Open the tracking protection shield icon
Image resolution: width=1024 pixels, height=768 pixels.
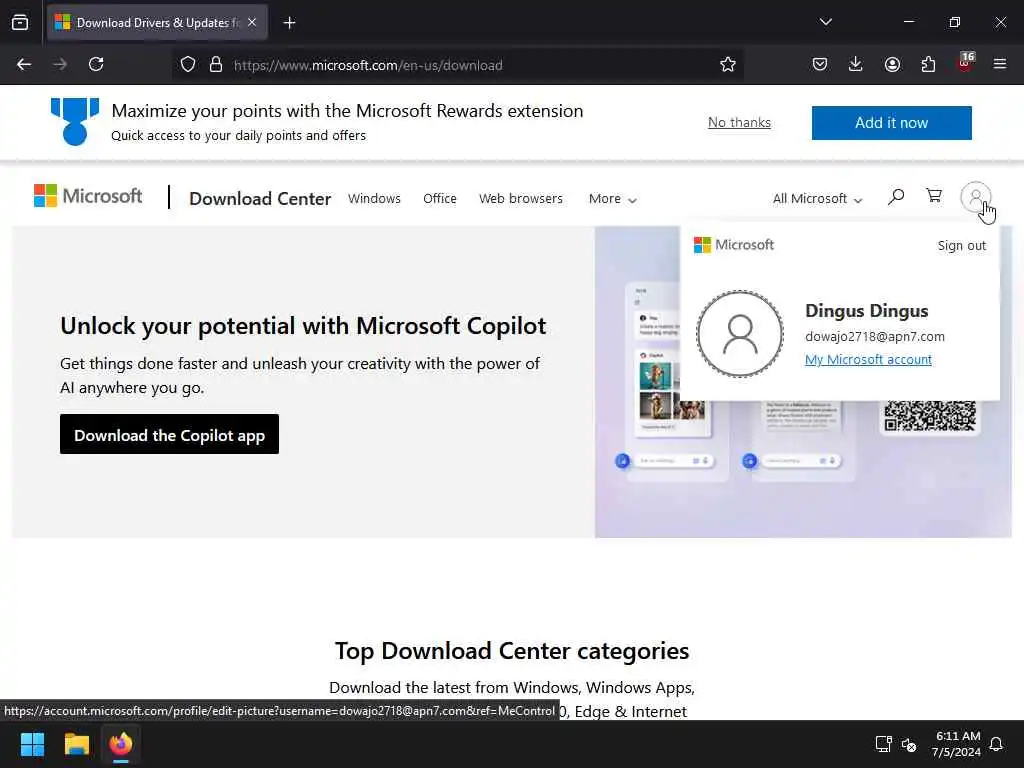coord(188,65)
